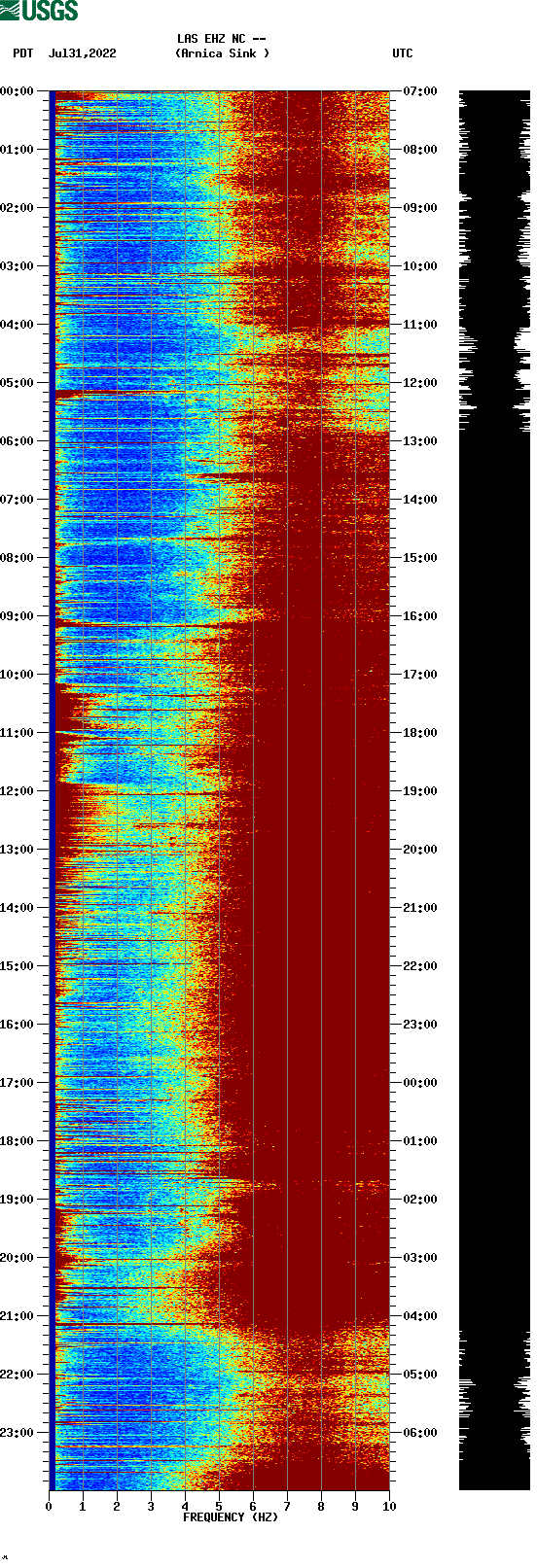Select the PDT timezone label

click(23, 53)
